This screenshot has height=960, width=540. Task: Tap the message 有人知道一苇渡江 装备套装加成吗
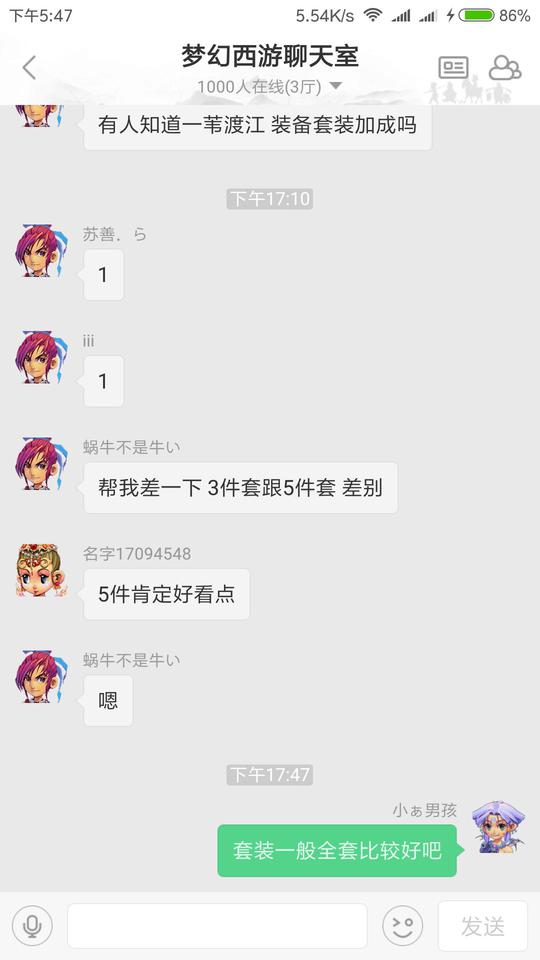257,126
